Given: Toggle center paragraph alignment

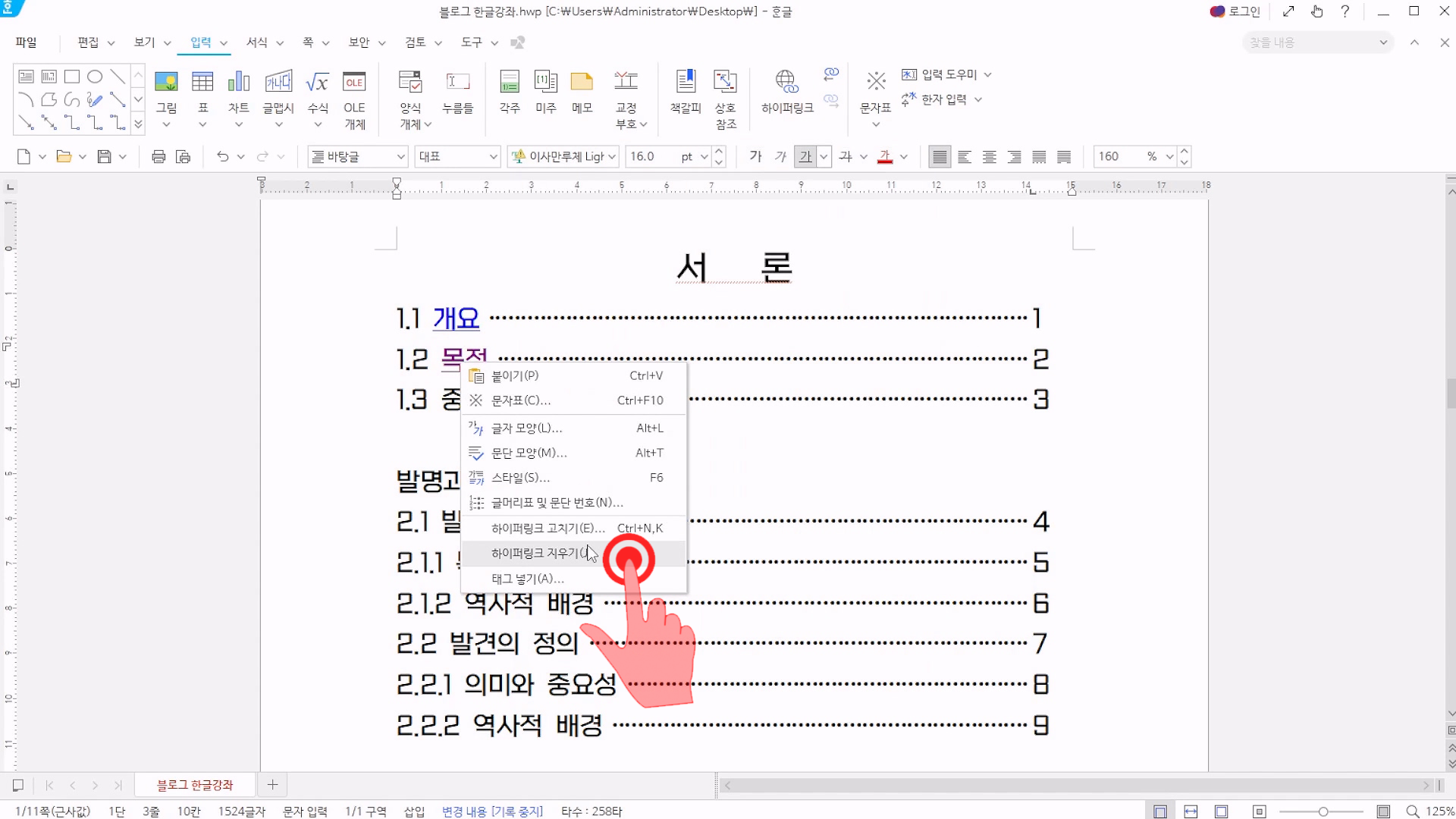Looking at the screenshot, I should pos(989,156).
